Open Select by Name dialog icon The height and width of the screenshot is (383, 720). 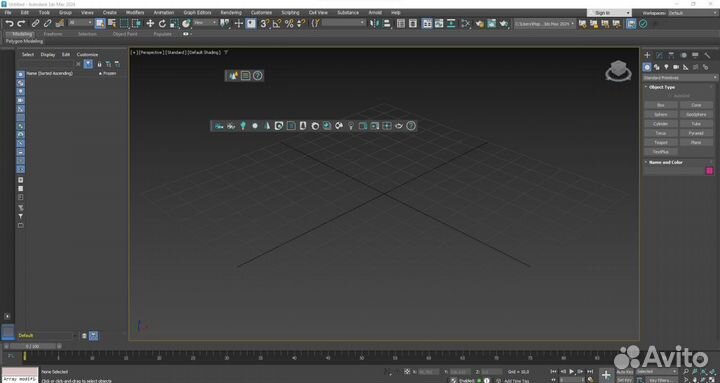[112, 23]
